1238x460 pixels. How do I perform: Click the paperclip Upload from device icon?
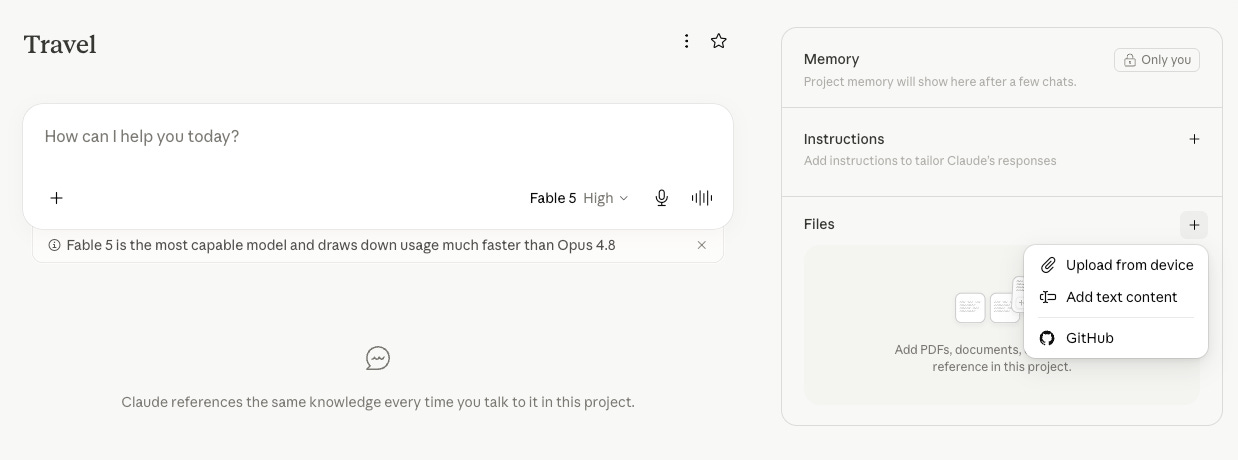[1048, 265]
